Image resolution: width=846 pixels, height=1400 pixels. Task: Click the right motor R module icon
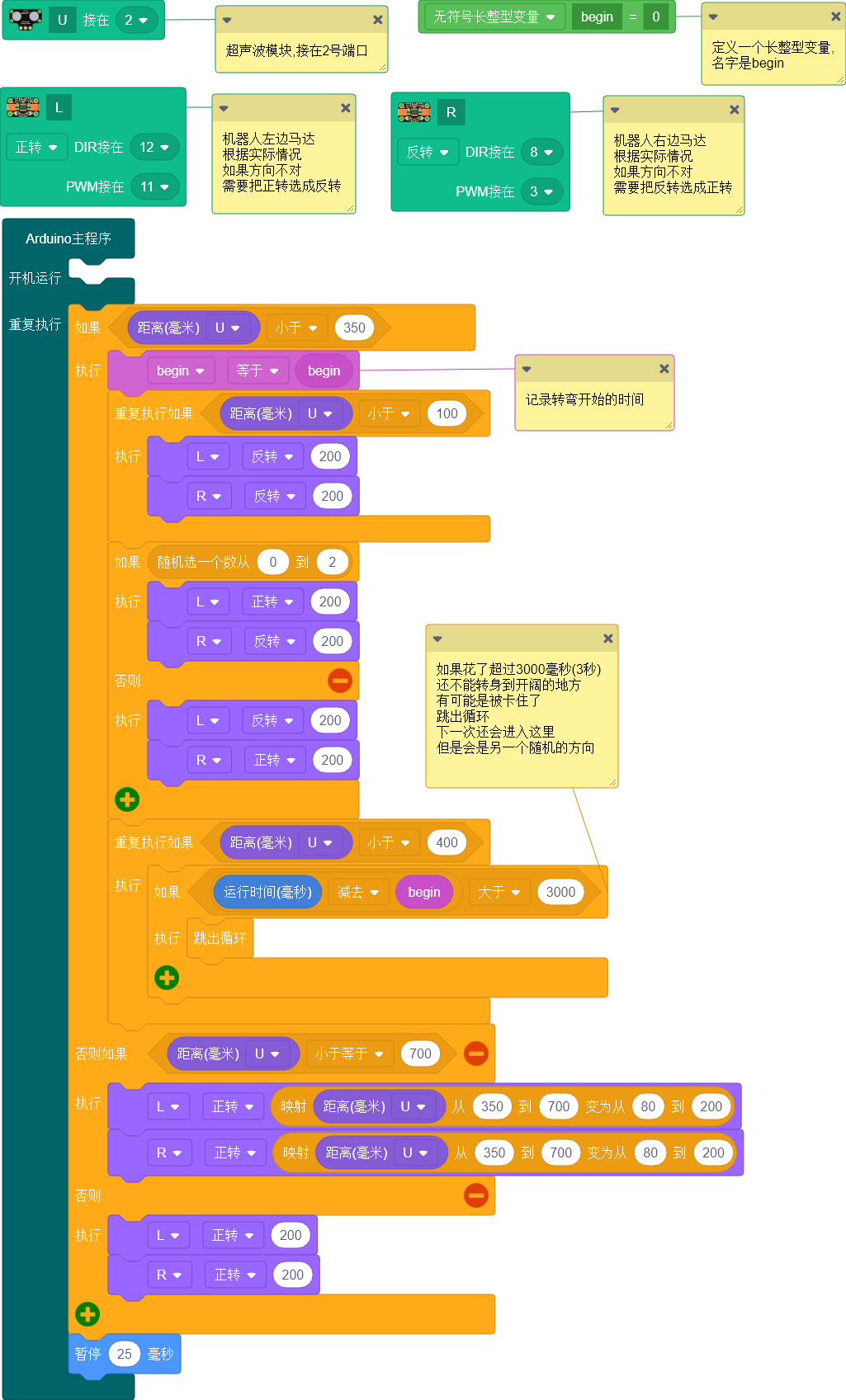click(414, 112)
